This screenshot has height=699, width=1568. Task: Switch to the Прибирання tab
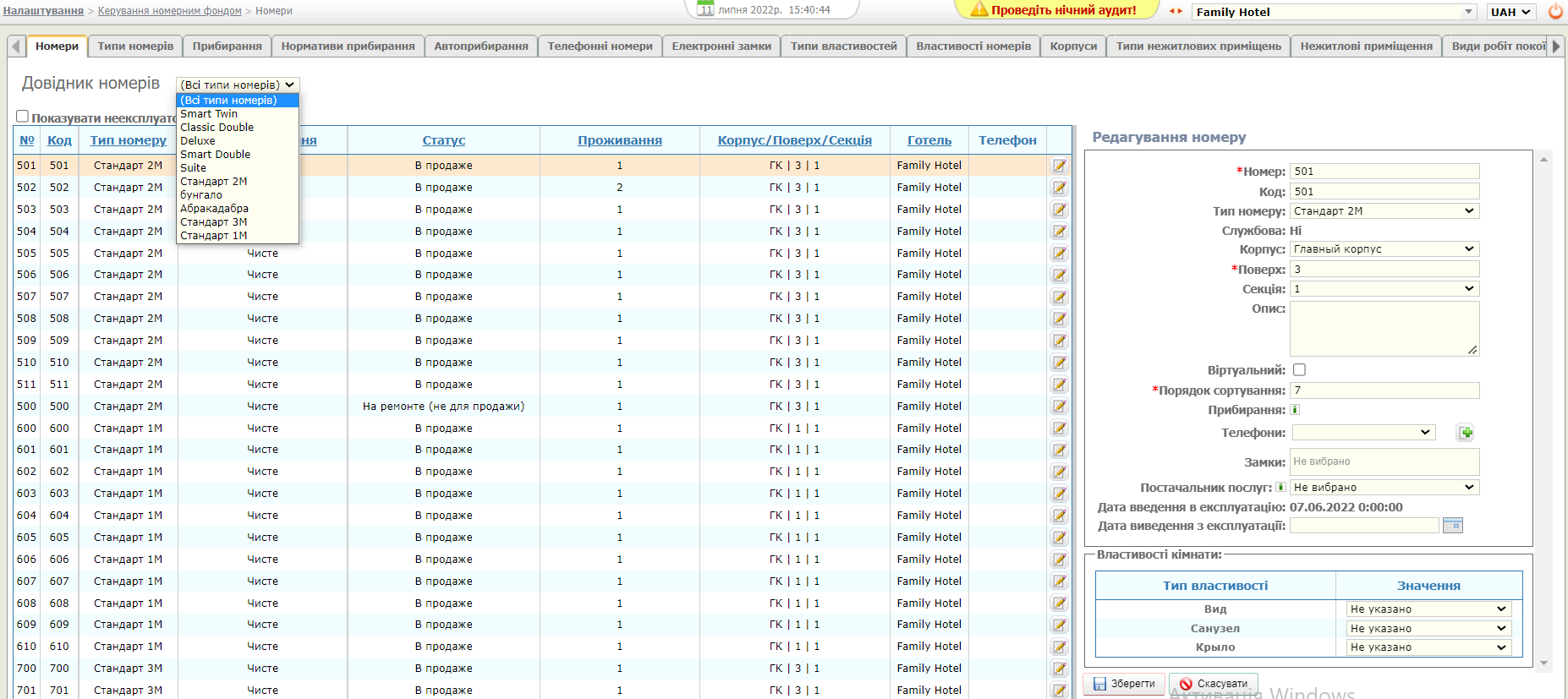(x=227, y=46)
